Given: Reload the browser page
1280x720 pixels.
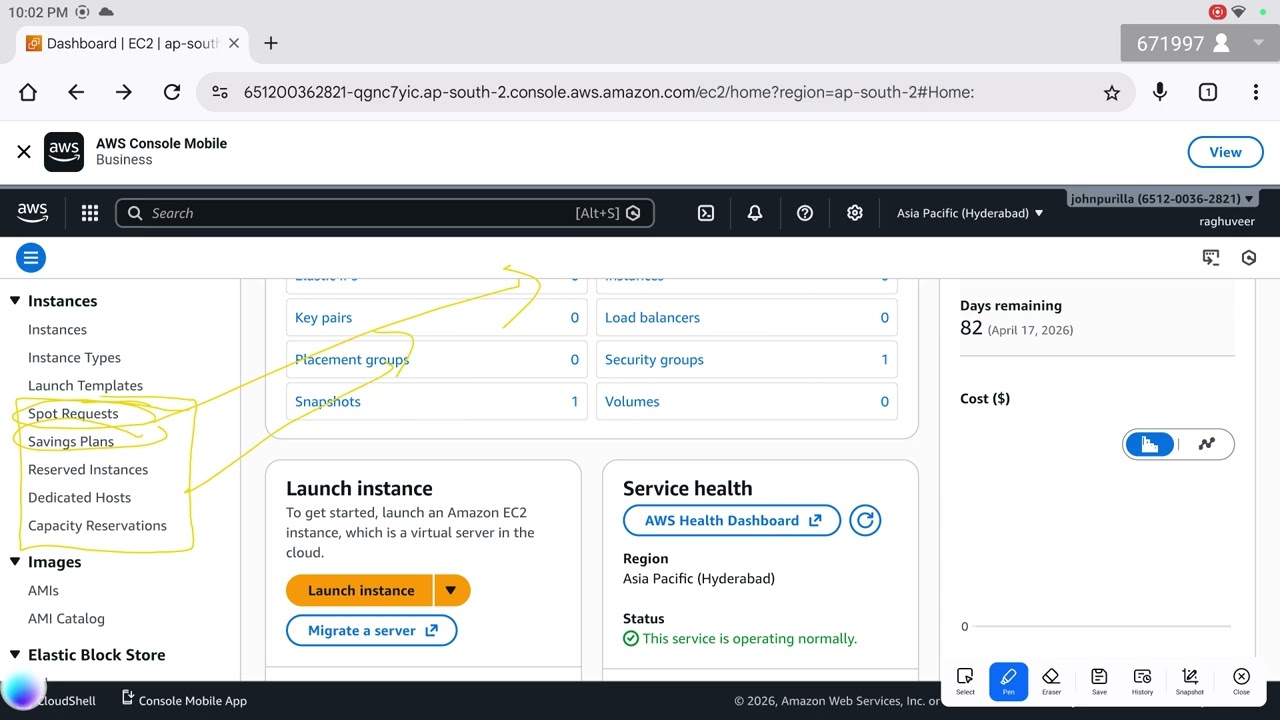Looking at the screenshot, I should click(x=172, y=92).
